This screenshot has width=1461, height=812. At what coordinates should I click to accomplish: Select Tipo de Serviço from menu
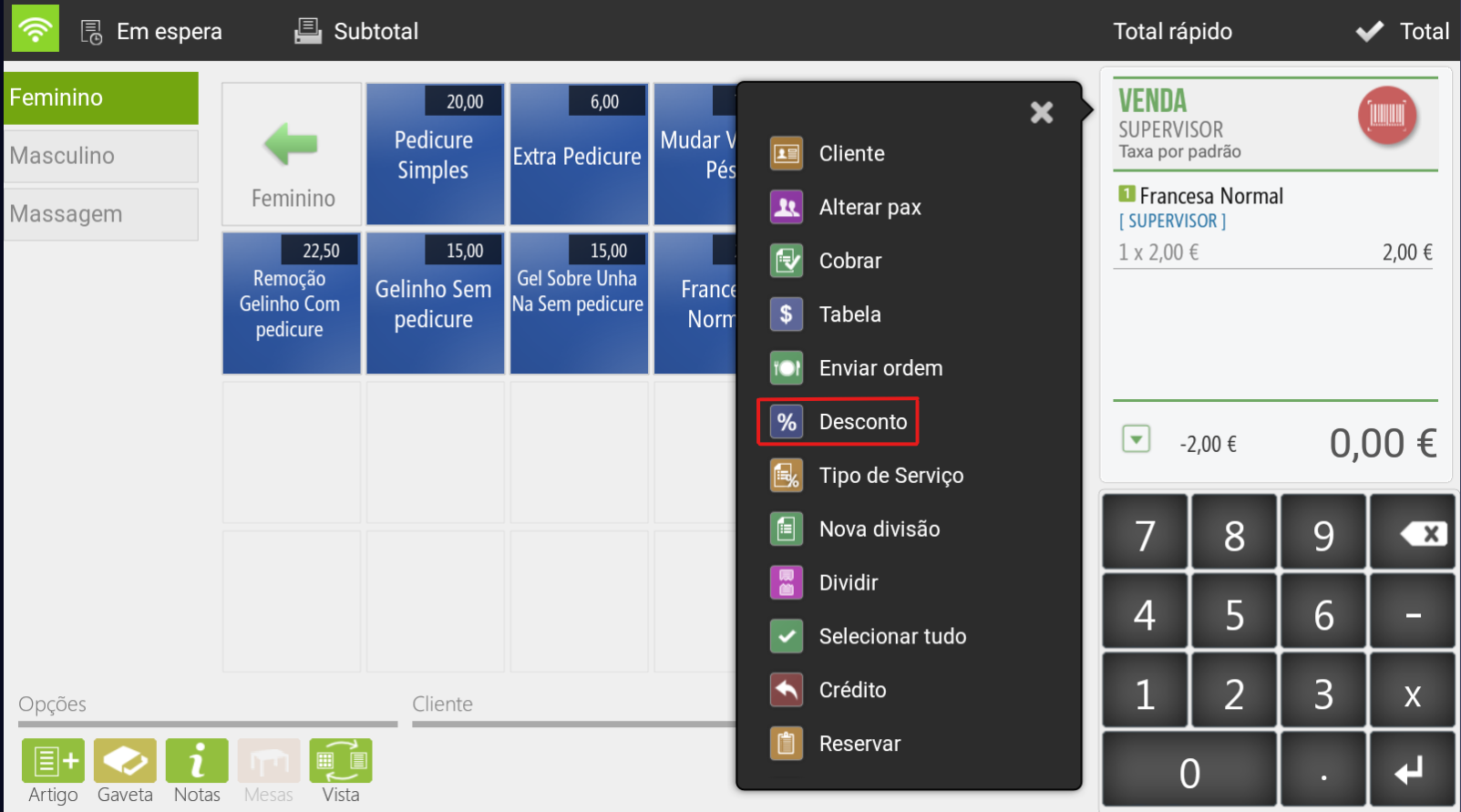coord(867,476)
